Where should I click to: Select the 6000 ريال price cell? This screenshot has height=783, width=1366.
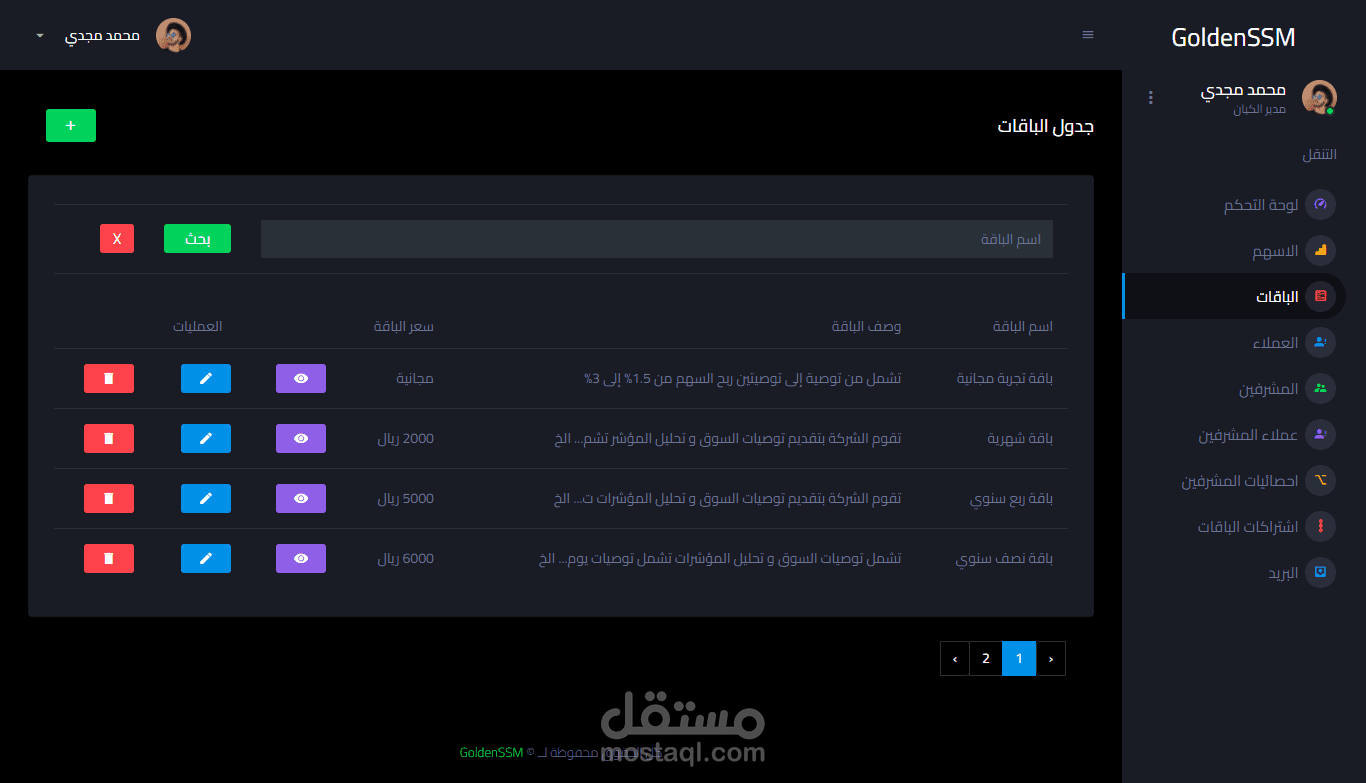coord(405,559)
